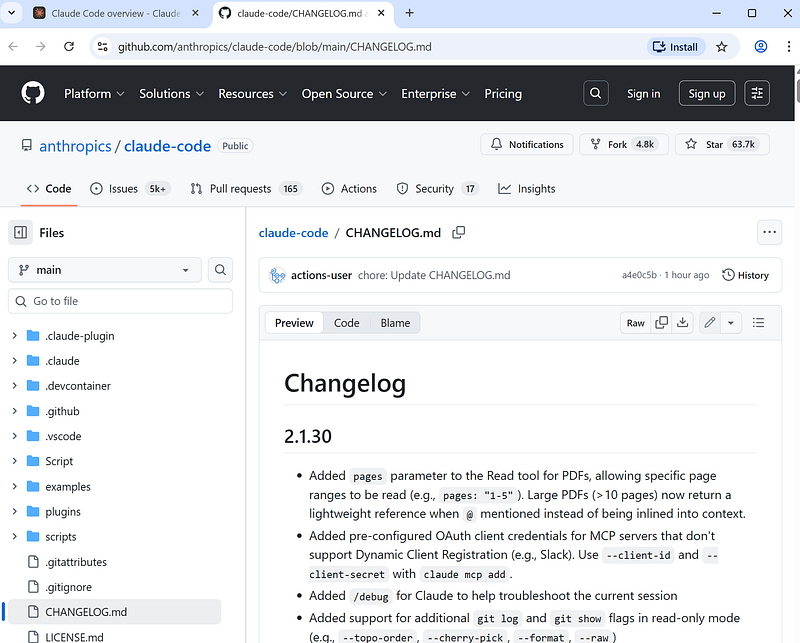
Task: Open the claude-code repository title link
Action: pyautogui.click(x=167, y=146)
